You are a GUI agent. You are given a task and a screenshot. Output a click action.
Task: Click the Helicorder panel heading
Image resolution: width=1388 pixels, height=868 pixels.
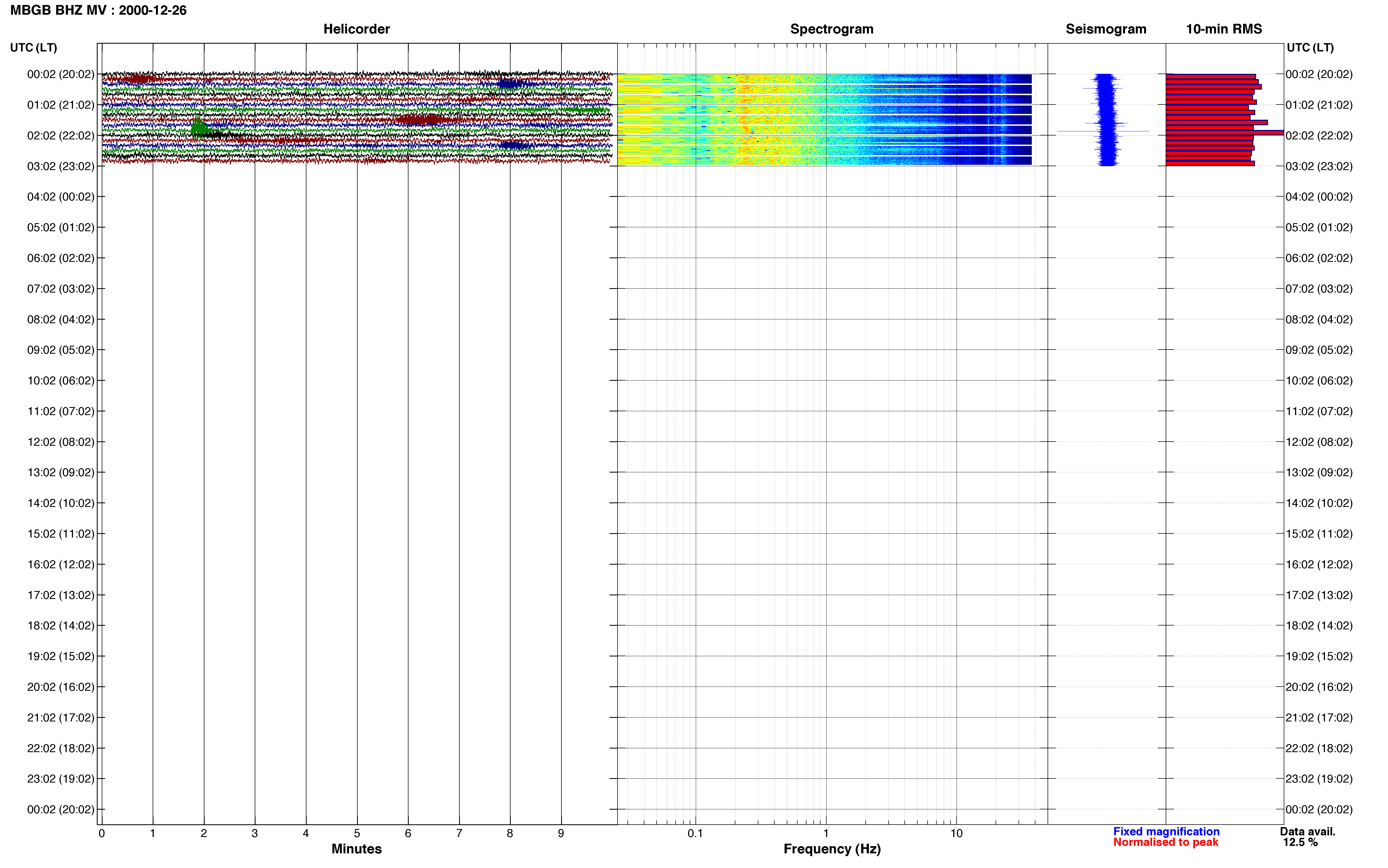[x=356, y=29]
